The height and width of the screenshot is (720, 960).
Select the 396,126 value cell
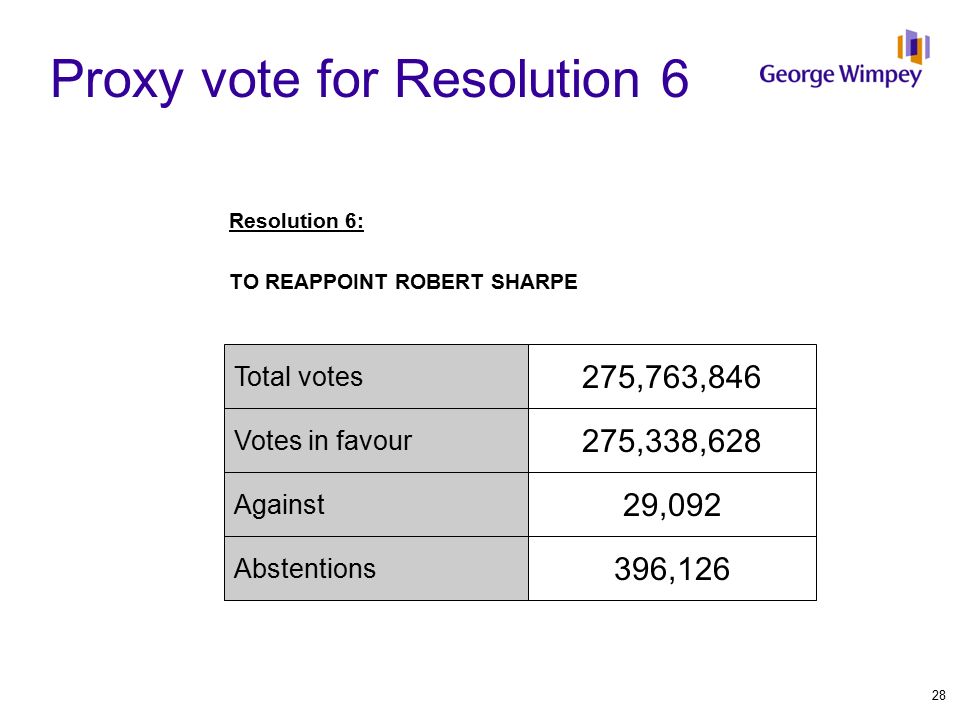point(672,569)
